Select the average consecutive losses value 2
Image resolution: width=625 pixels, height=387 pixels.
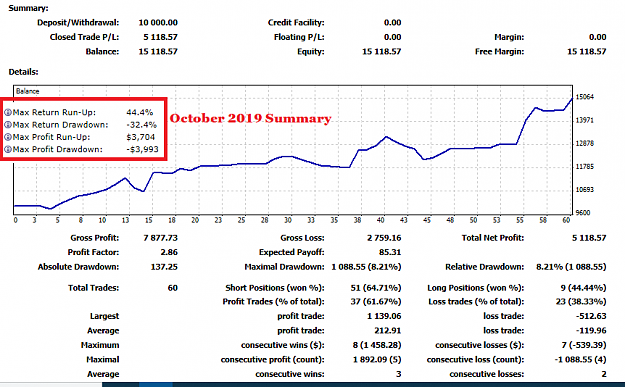coord(604,374)
